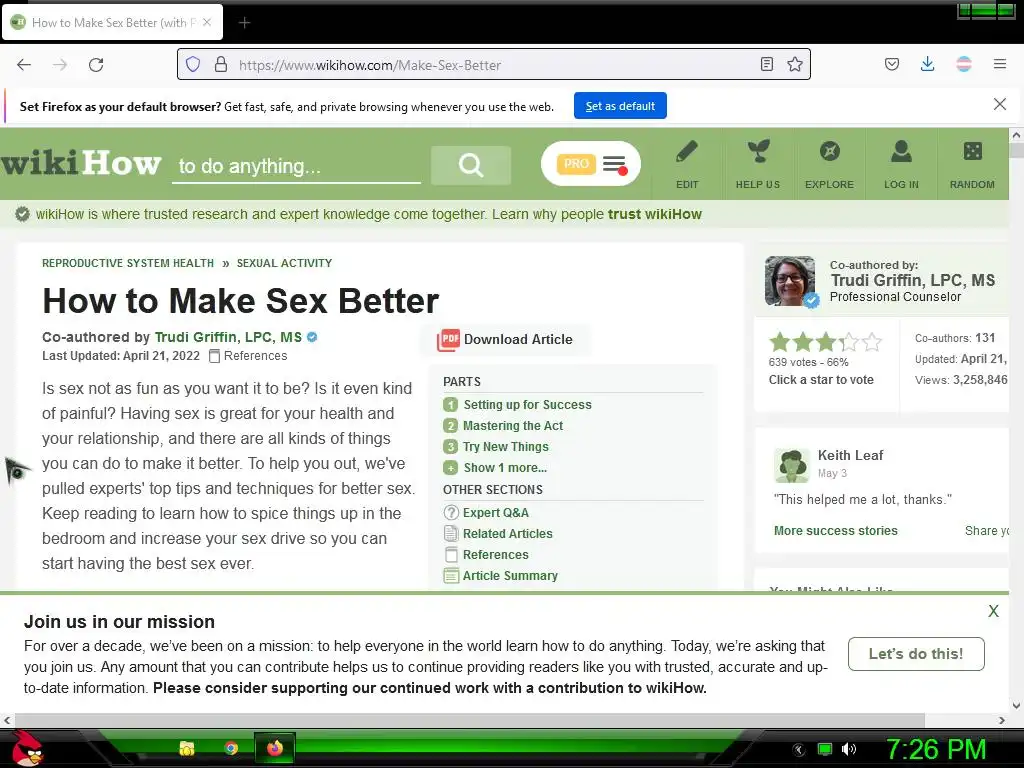Click the horizontal scrollbar right arrow

click(1002, 720)
